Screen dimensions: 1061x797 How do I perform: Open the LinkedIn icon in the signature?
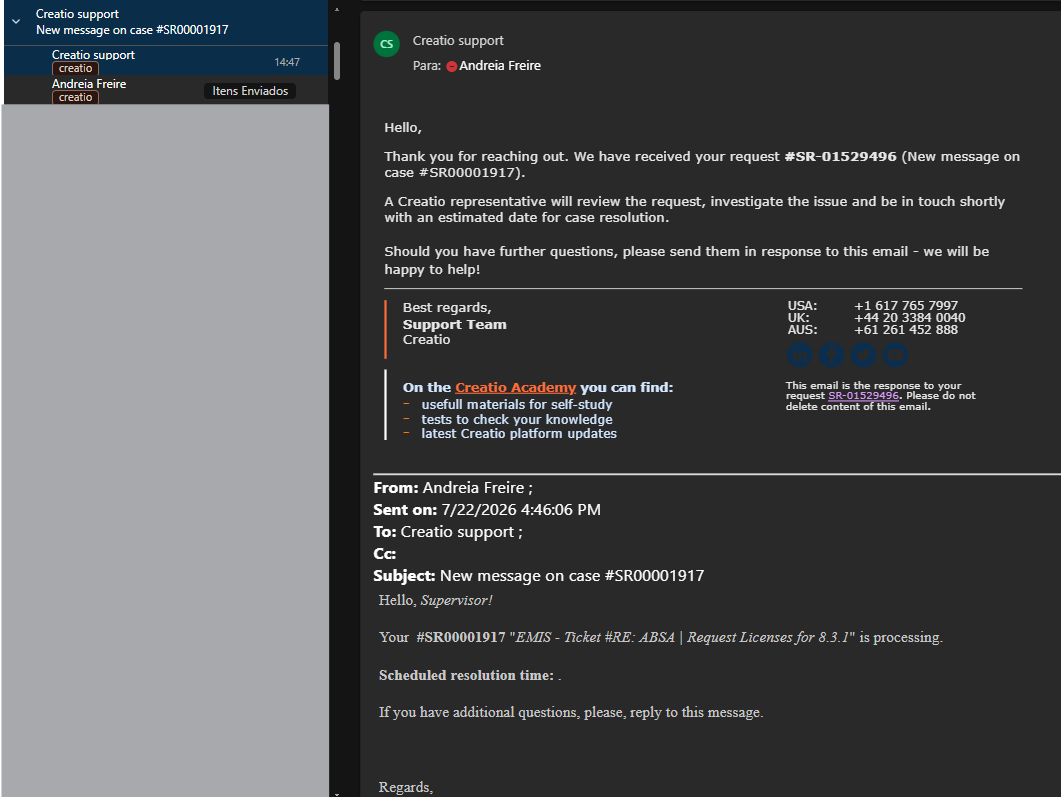pyautogui.click(x=799, y=355)
